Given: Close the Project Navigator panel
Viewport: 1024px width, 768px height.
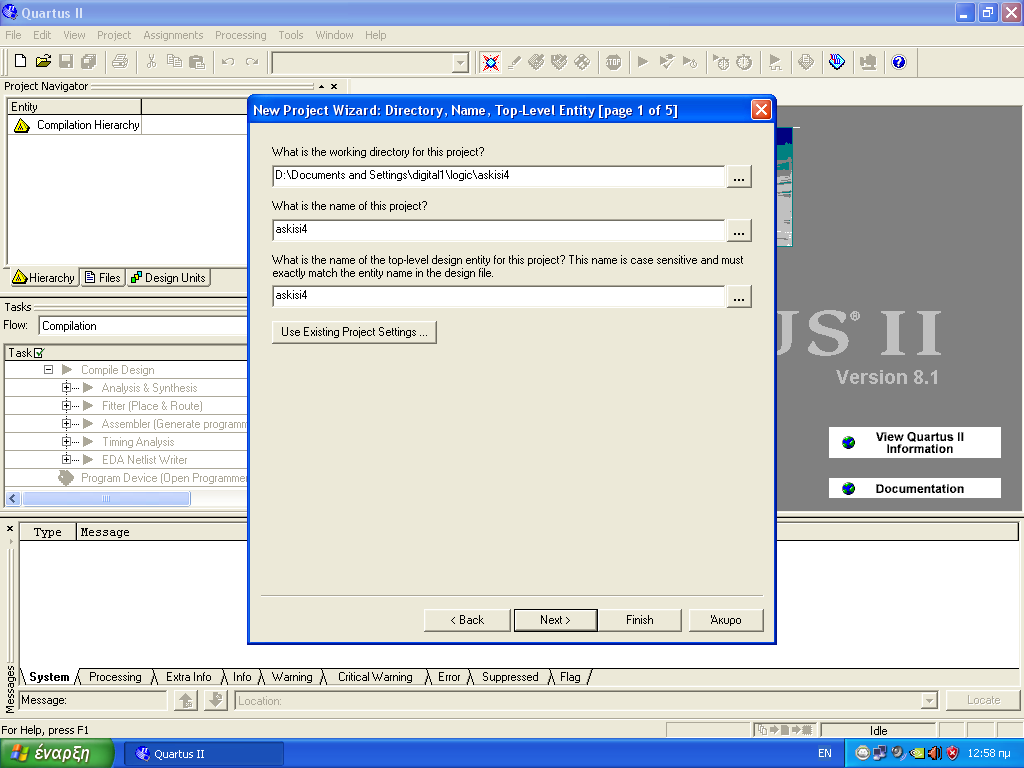Looking at the screenshot, I should [334, 86].
